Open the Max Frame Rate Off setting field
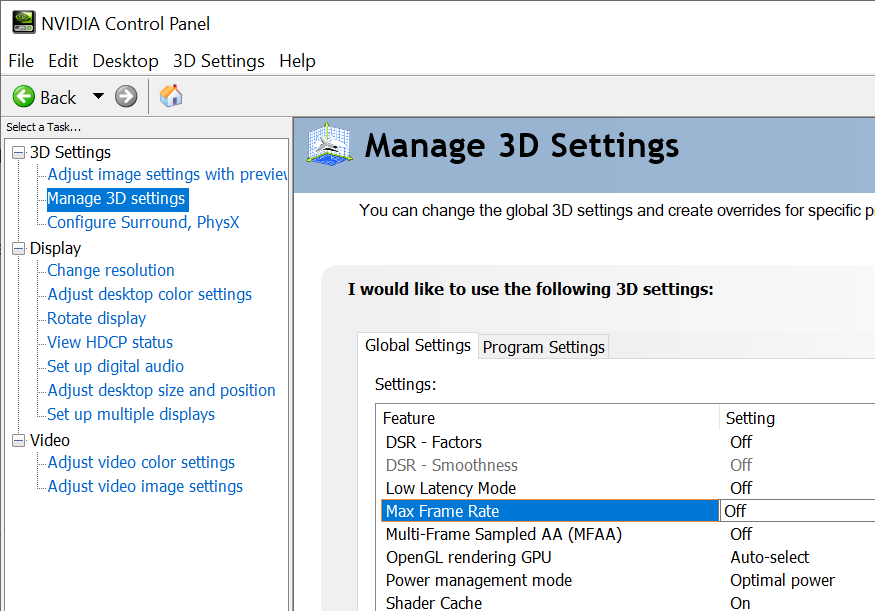This screenshot has width=875, height=611. click(x=797, y=511)
